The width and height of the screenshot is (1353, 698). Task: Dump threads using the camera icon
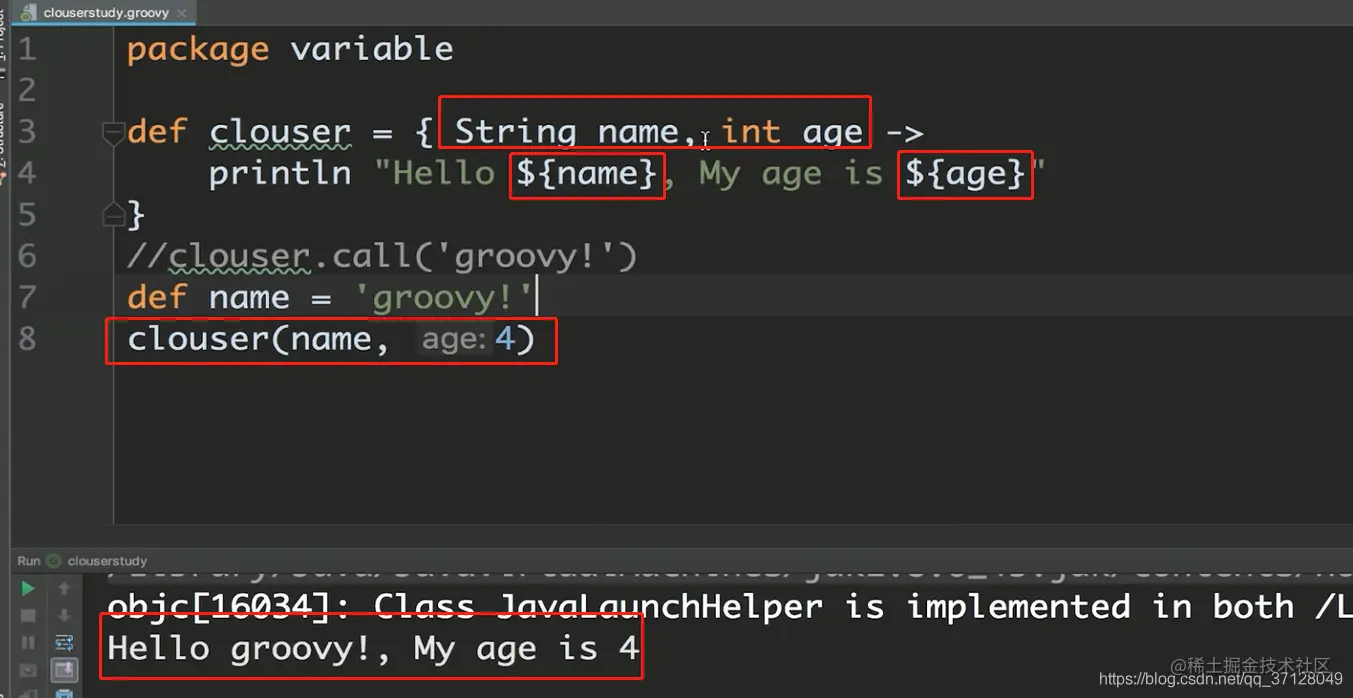click(28, 670)
